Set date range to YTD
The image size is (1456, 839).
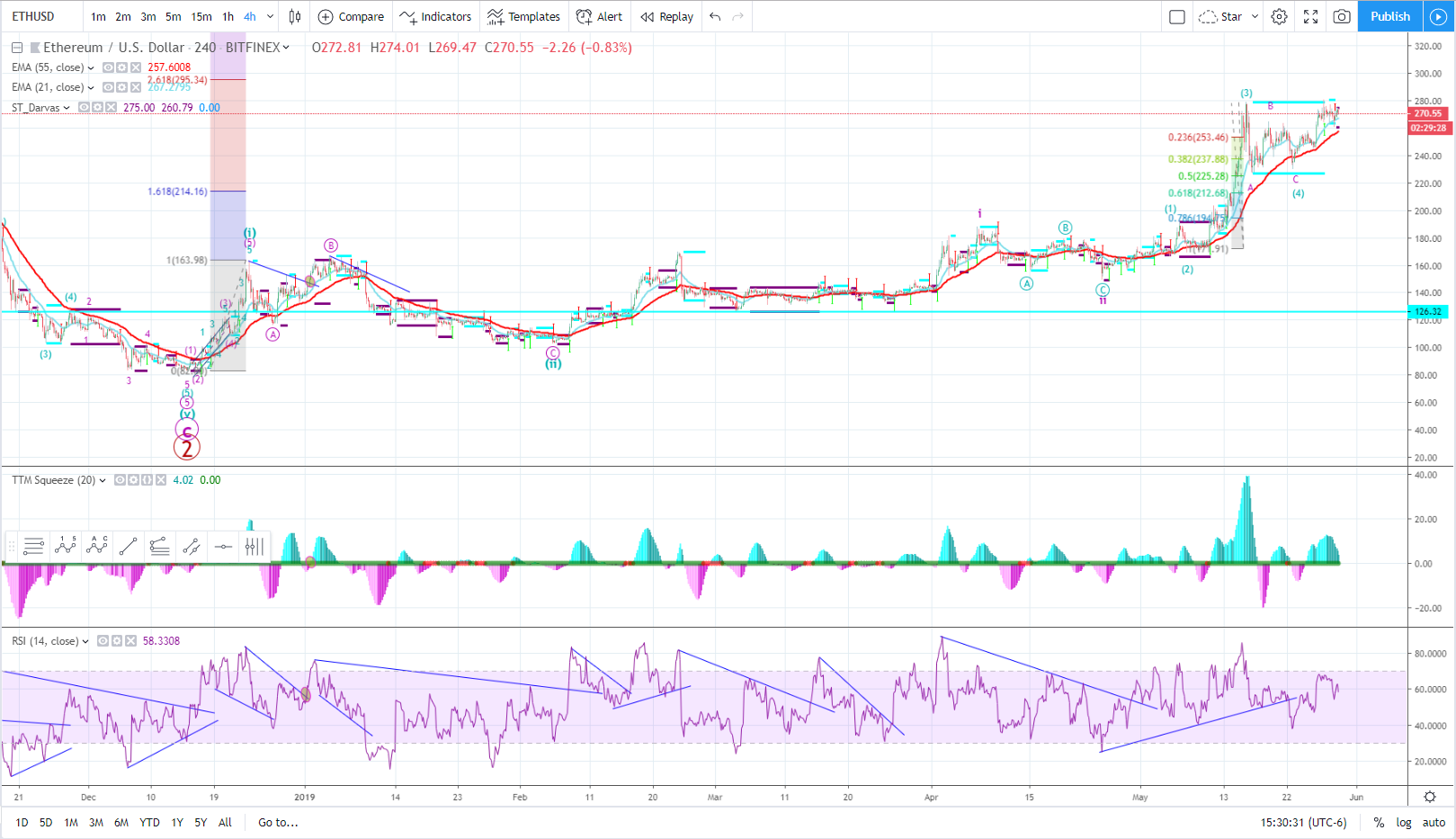[149, 822]
